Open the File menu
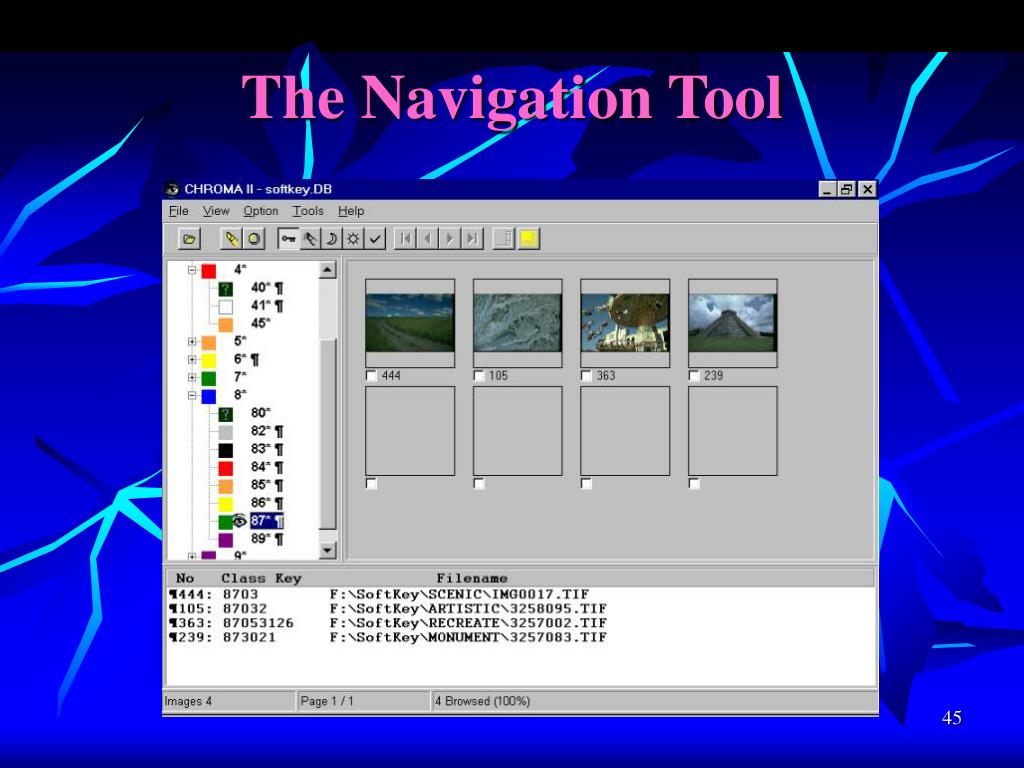The image size is (1024, 768). click(x=178, y=211)
